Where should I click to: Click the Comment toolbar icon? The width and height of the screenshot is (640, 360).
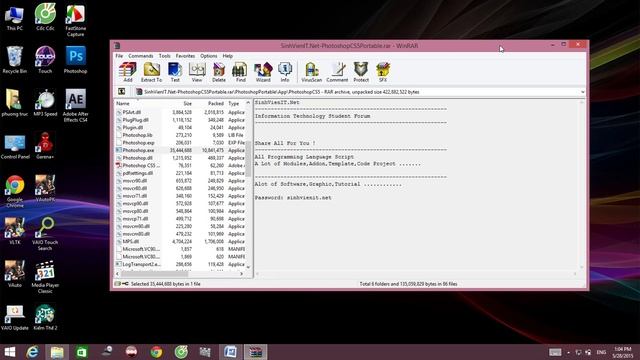[x=337, y=72]
